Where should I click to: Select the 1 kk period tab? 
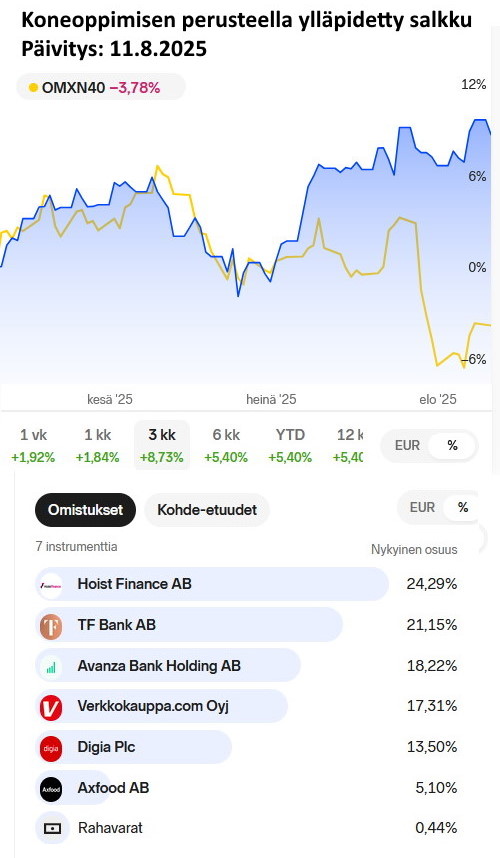tap(97, 445)
